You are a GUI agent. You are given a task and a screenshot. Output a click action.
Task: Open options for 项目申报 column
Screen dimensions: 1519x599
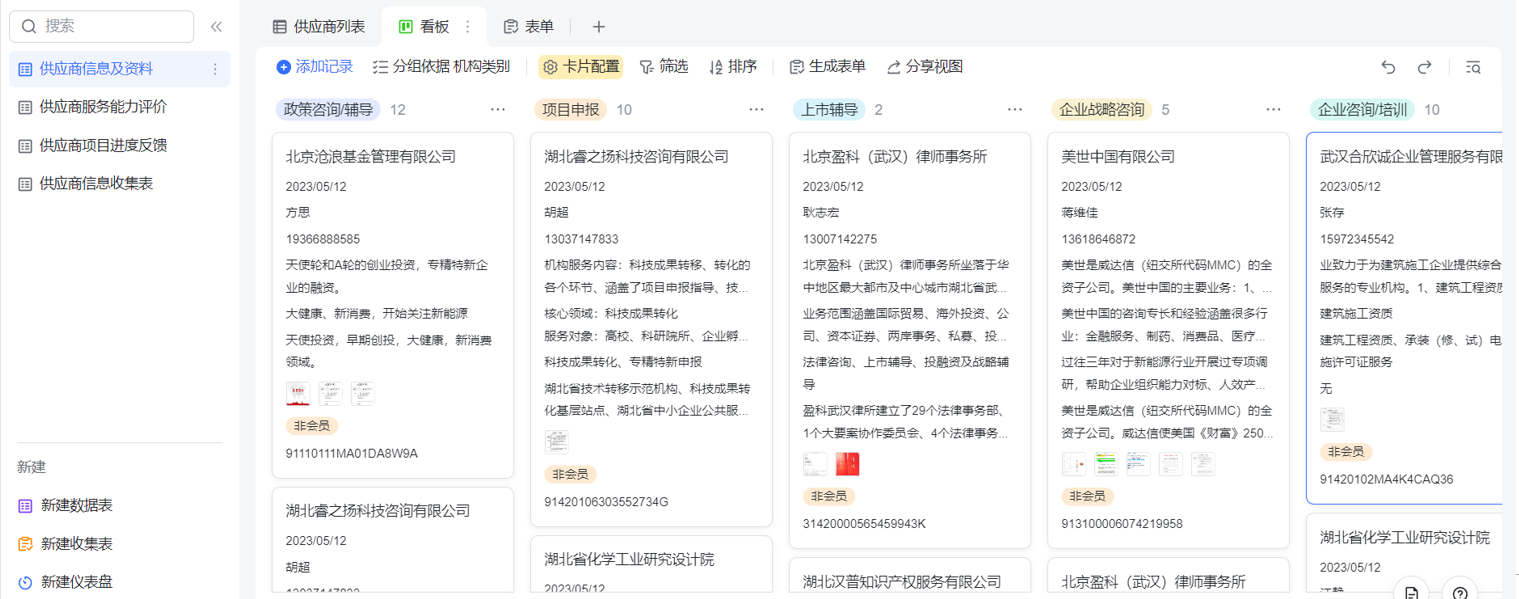pos(757,110)
